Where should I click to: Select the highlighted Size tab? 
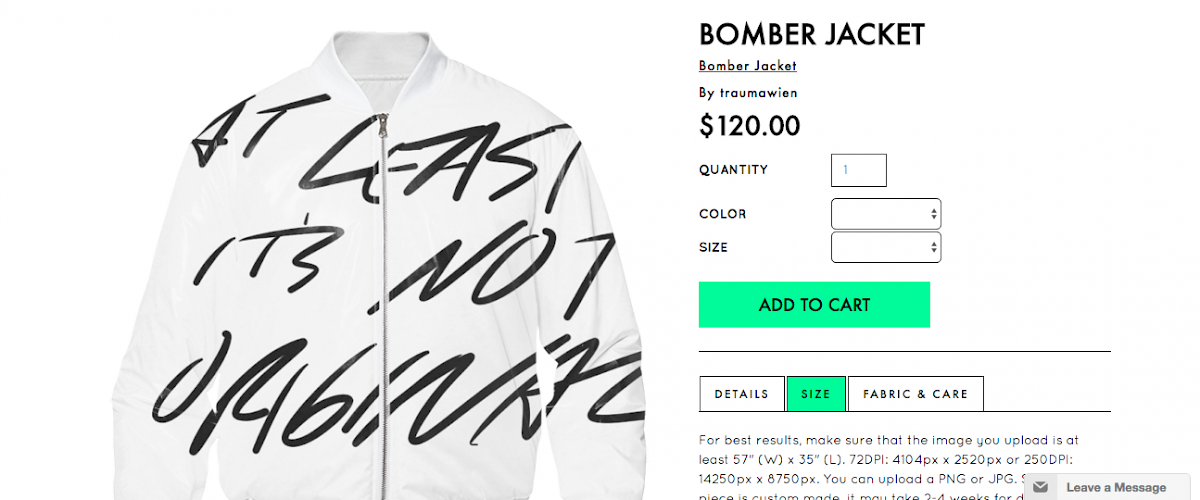816,394
